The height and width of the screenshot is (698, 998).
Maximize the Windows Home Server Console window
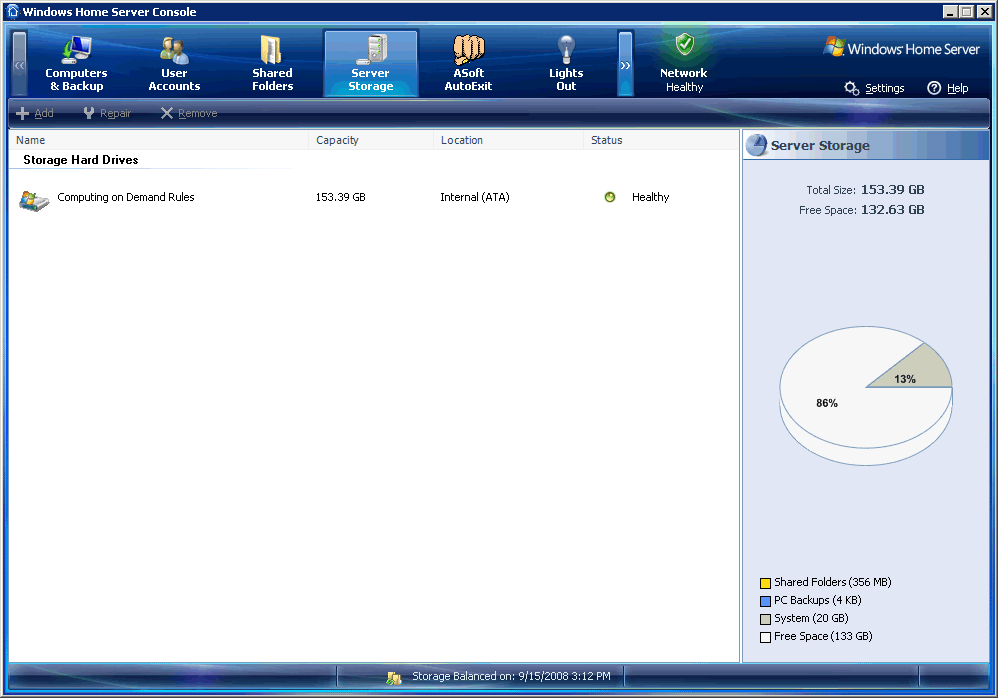(x=966, y=11)
